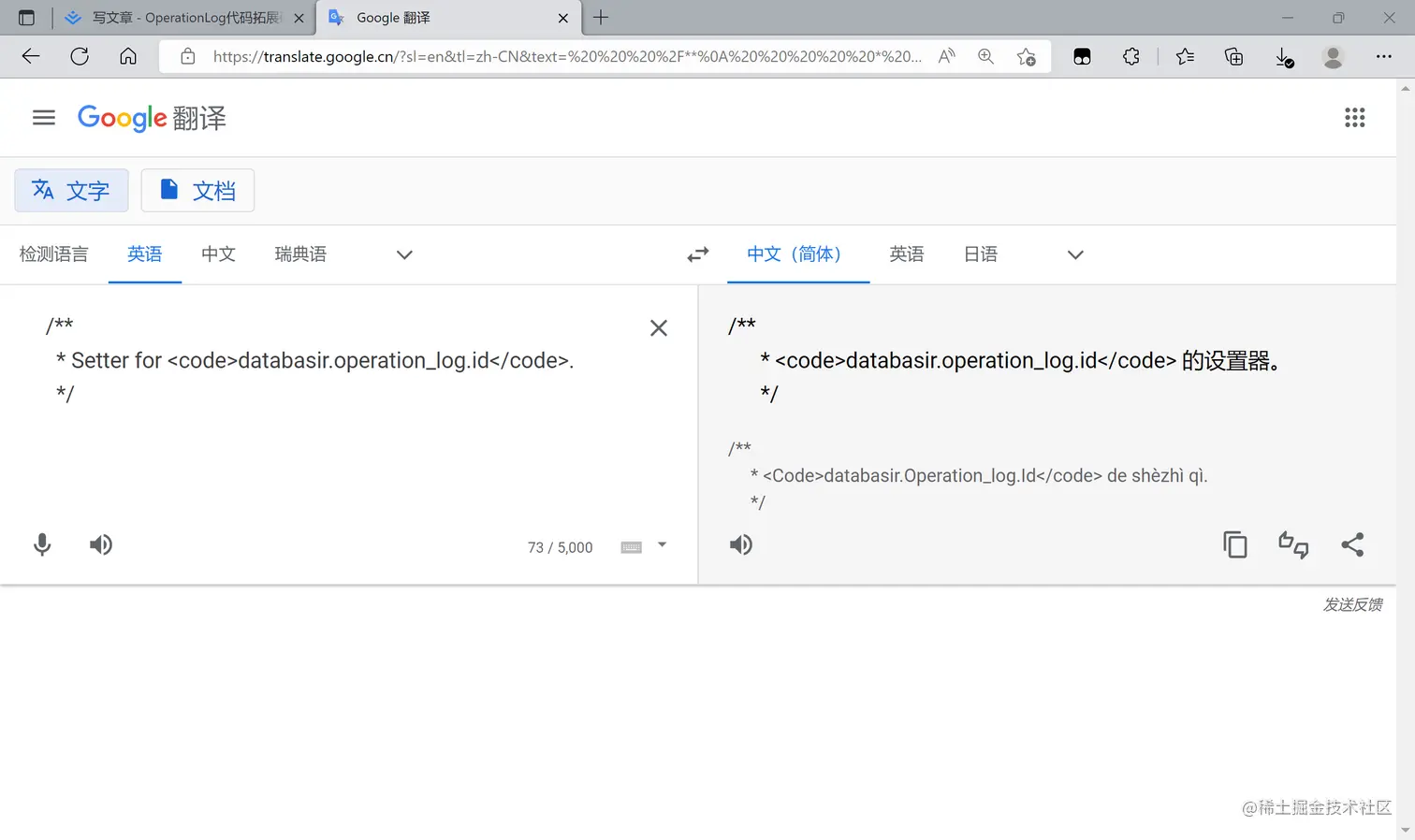This screenshot has height=840, width=1415.
Task: View site information lock icon
Action: (x=188, y=56)
